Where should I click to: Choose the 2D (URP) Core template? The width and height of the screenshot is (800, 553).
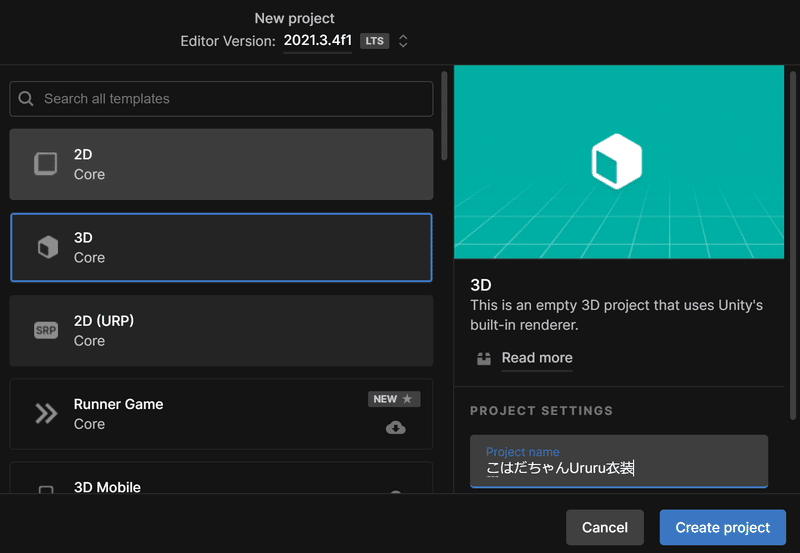tap(221, 331)
